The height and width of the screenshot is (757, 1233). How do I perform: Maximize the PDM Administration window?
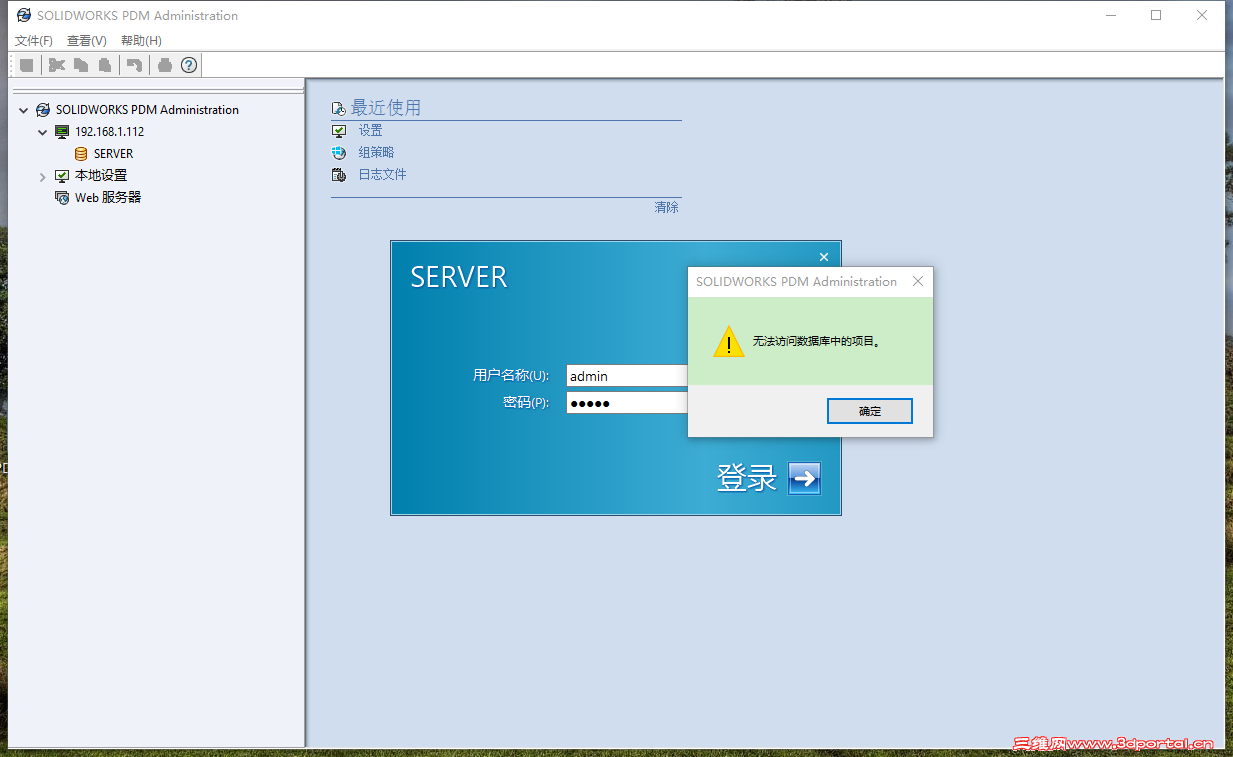point(1156,15)
